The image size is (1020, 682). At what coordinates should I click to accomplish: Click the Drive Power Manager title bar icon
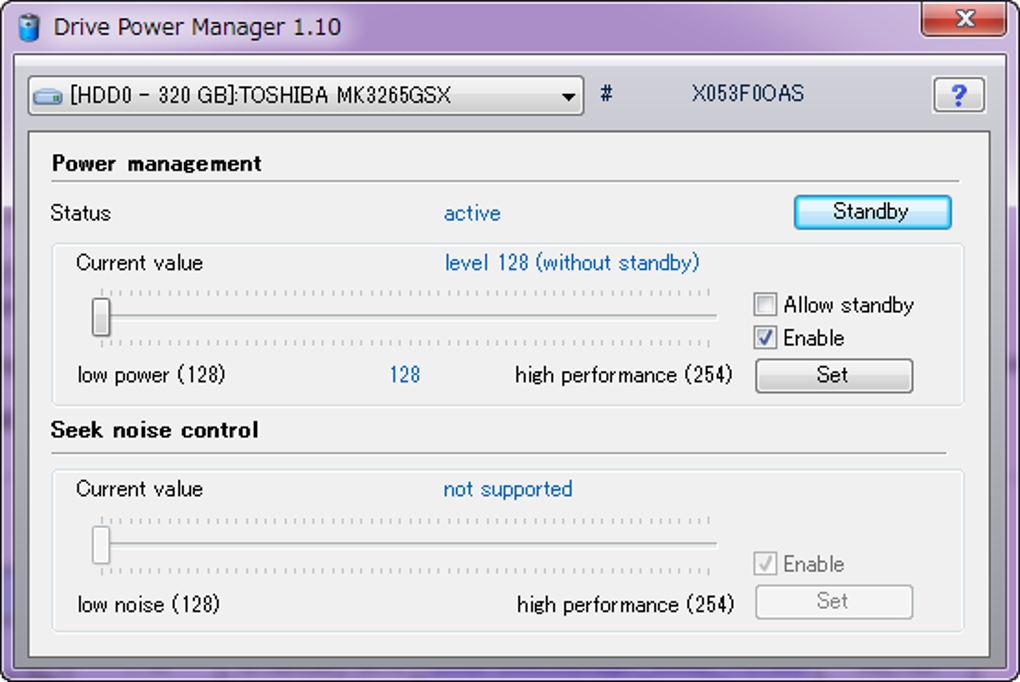point(29,27)
